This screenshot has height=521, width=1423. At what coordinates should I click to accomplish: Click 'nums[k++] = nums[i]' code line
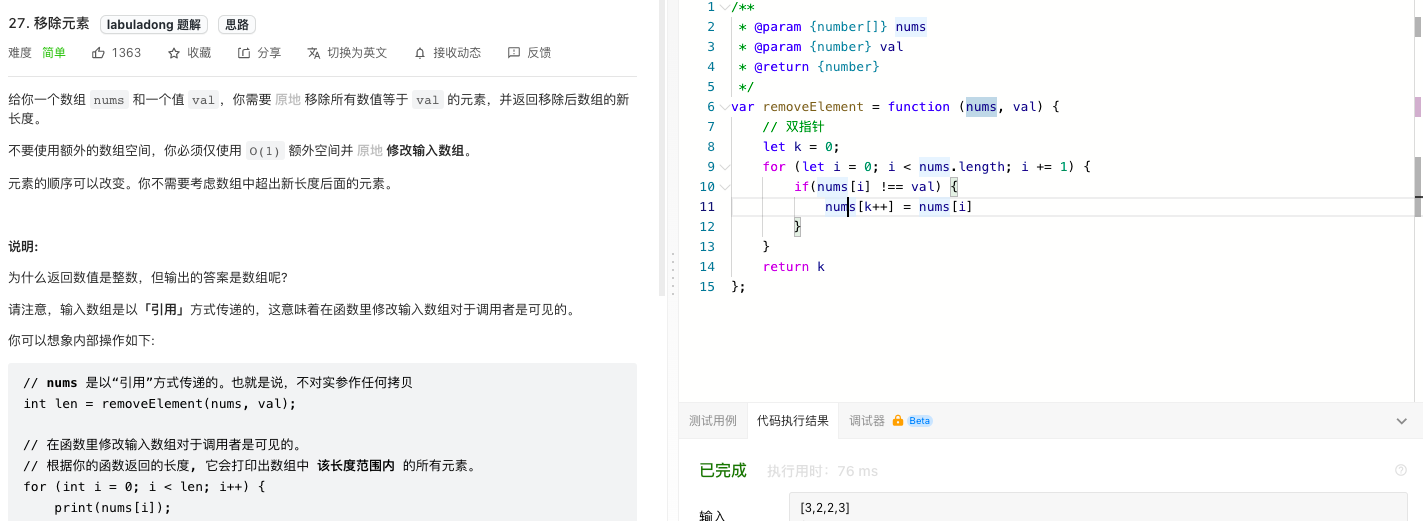click(x=899, y=206)
